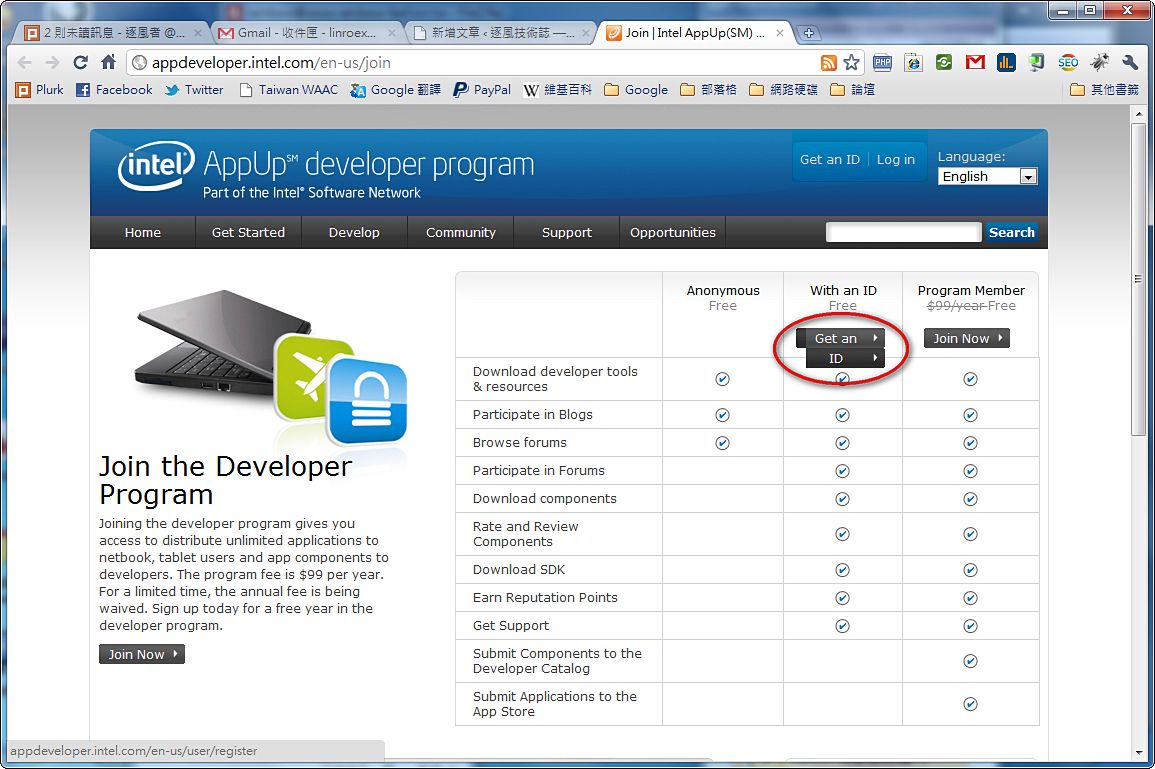Click the address bar URL field
Screen dimensions: 1155x769
471,63
